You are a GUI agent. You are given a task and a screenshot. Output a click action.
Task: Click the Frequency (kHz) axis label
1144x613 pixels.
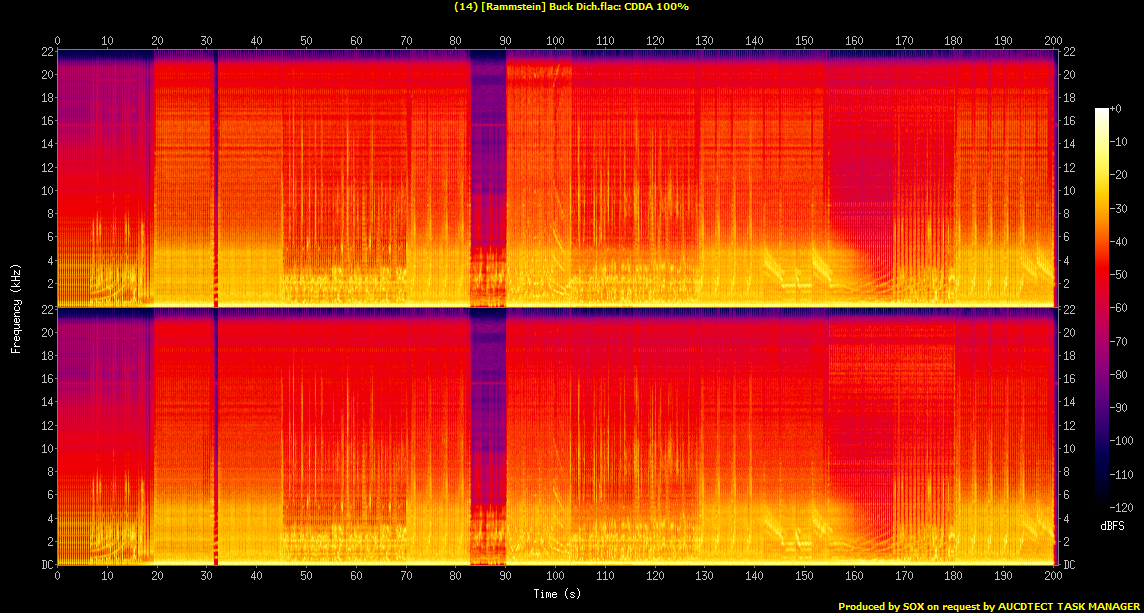[16, 306]
